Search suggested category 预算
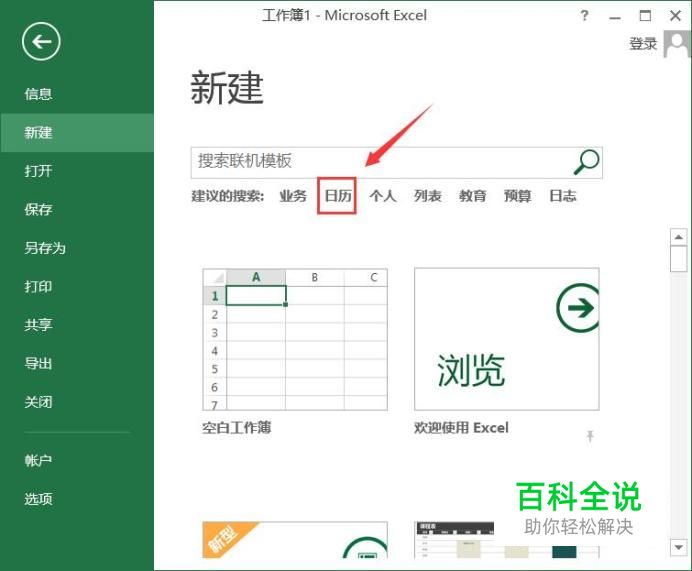The width and height of the screenshot is (692, 571). (x=518, y=196)
